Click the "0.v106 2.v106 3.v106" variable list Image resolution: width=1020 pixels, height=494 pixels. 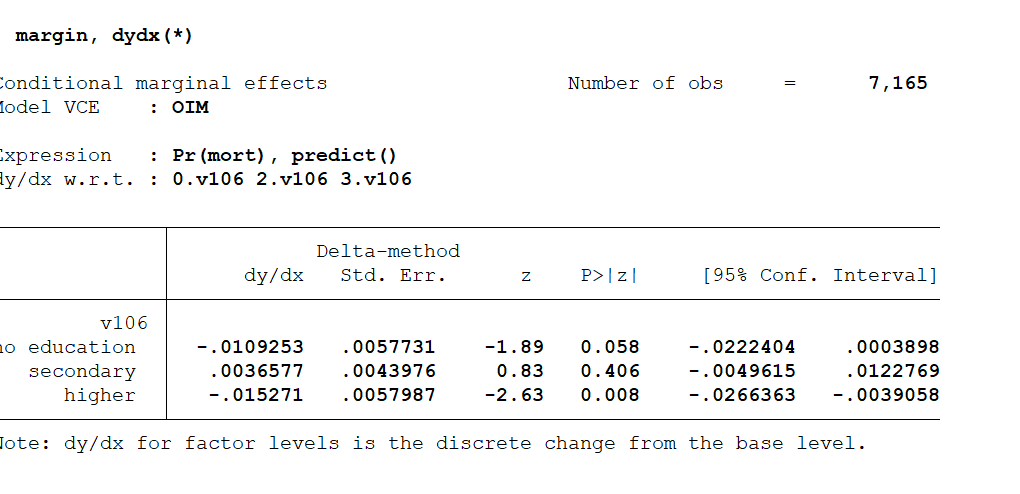[x=291, y=179]
